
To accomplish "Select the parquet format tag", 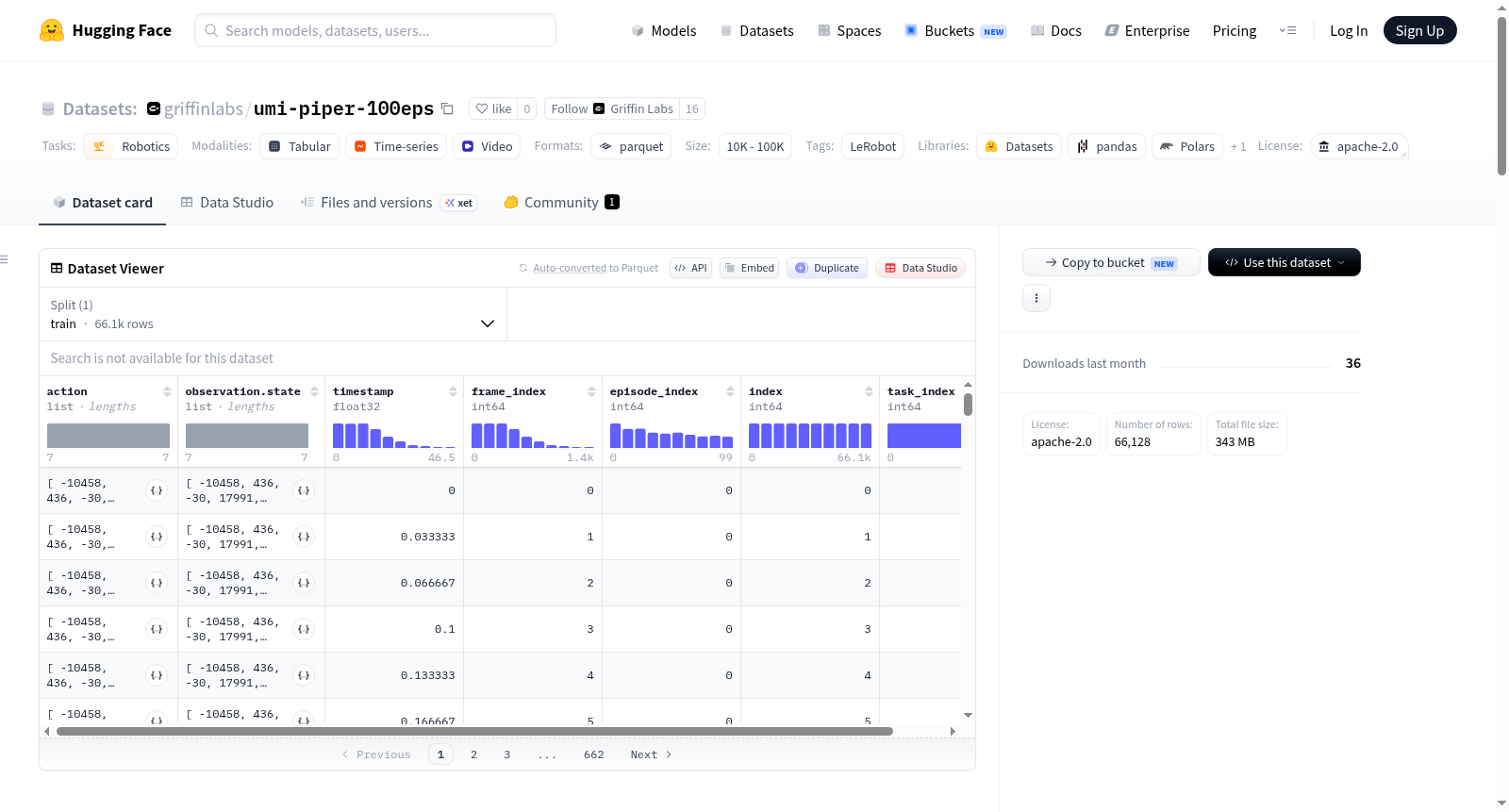I will click(631, 146).
